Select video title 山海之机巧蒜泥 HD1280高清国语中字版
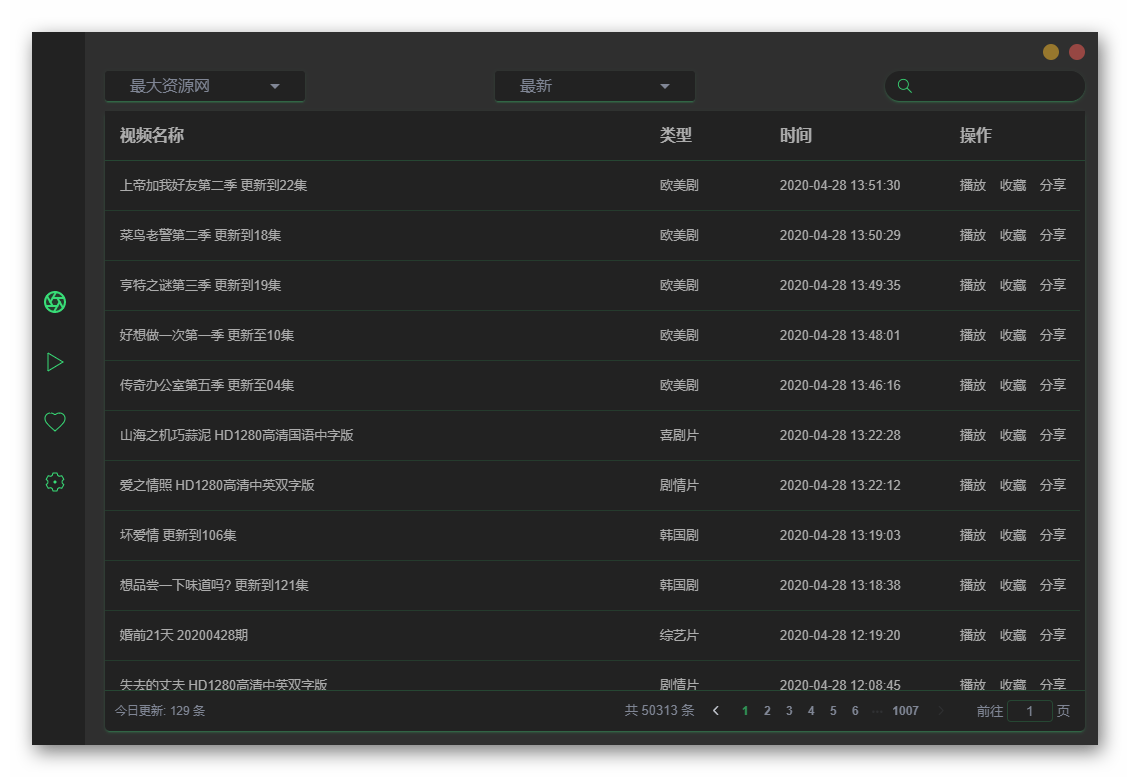 pos(236,435)
